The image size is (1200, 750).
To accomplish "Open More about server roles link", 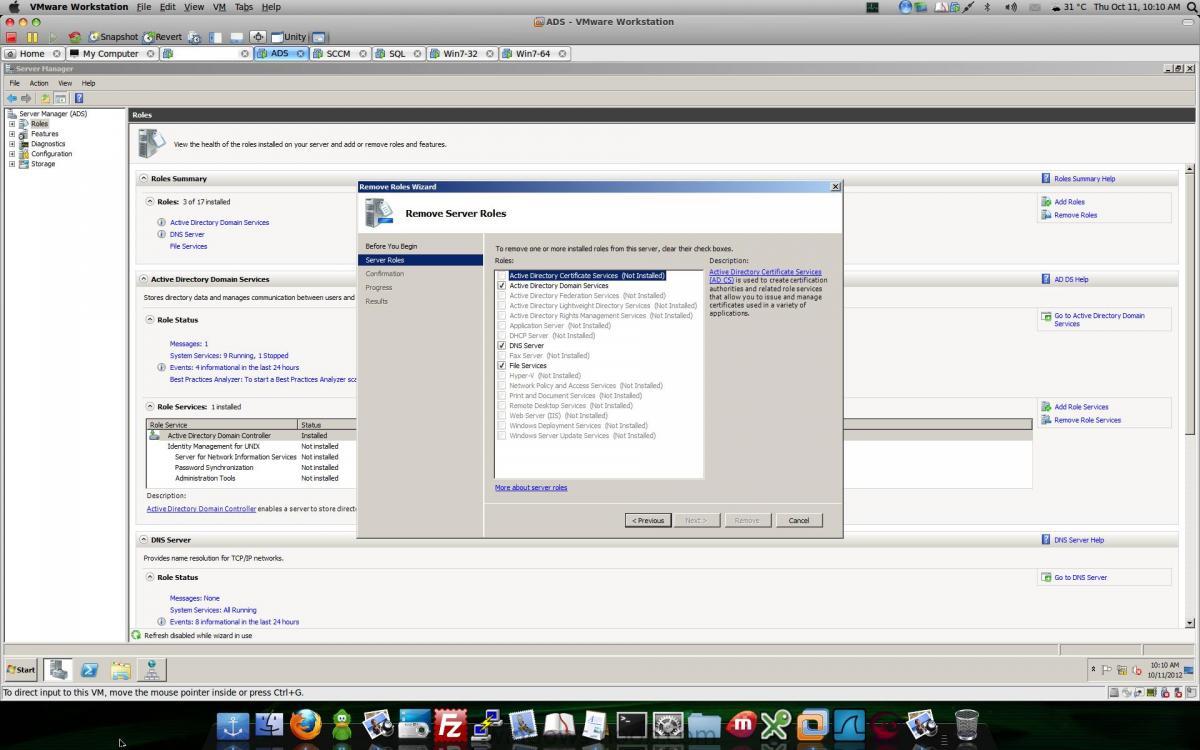I will tap(531, 488).
